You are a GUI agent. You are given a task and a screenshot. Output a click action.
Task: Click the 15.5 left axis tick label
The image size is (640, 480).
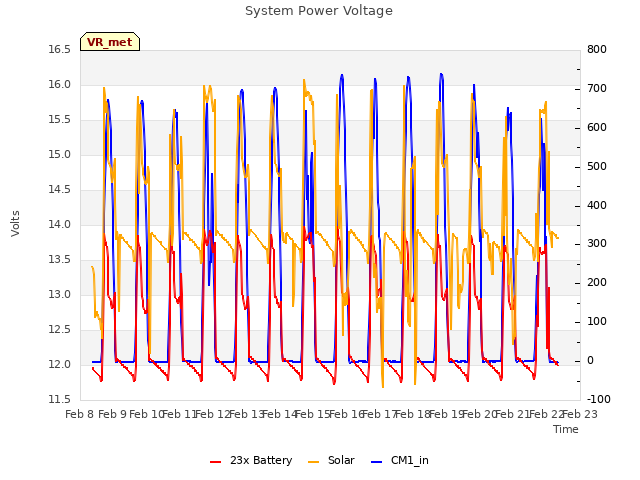[x=60, y=120]
